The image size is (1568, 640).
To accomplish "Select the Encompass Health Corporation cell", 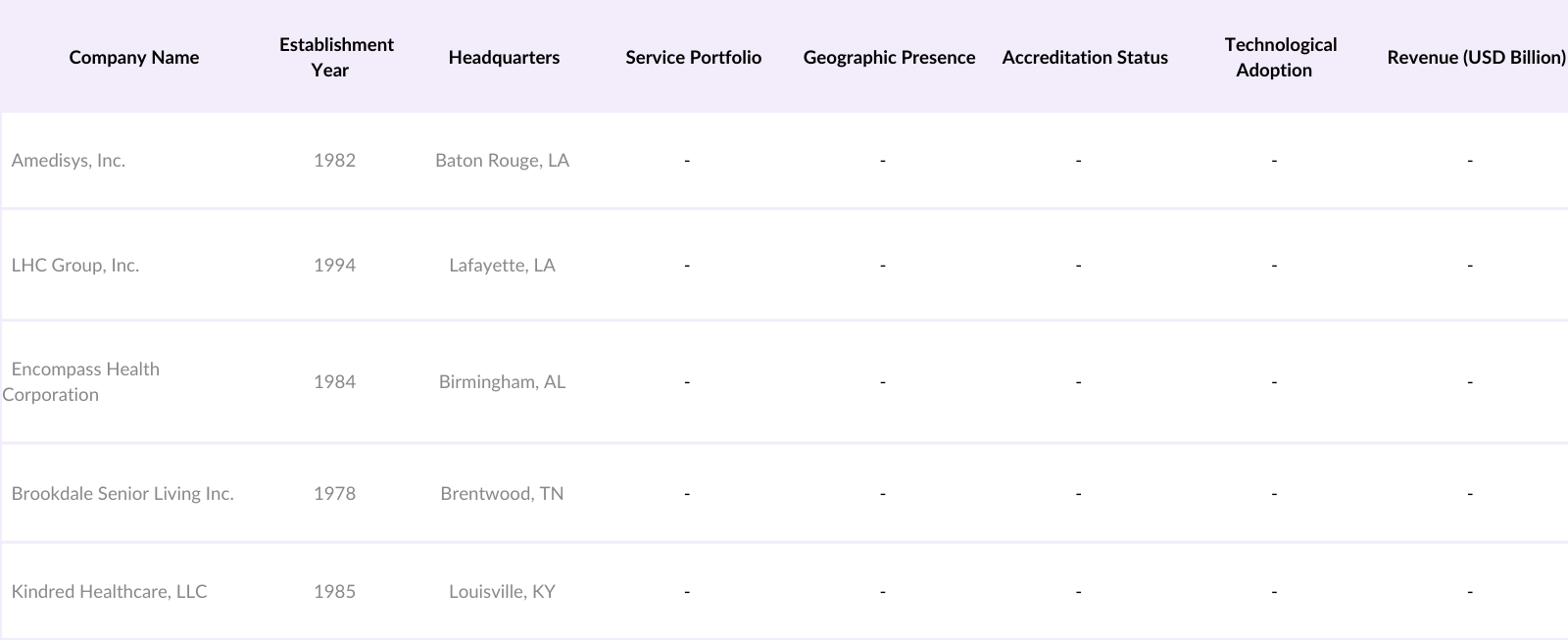I will 84,382.
